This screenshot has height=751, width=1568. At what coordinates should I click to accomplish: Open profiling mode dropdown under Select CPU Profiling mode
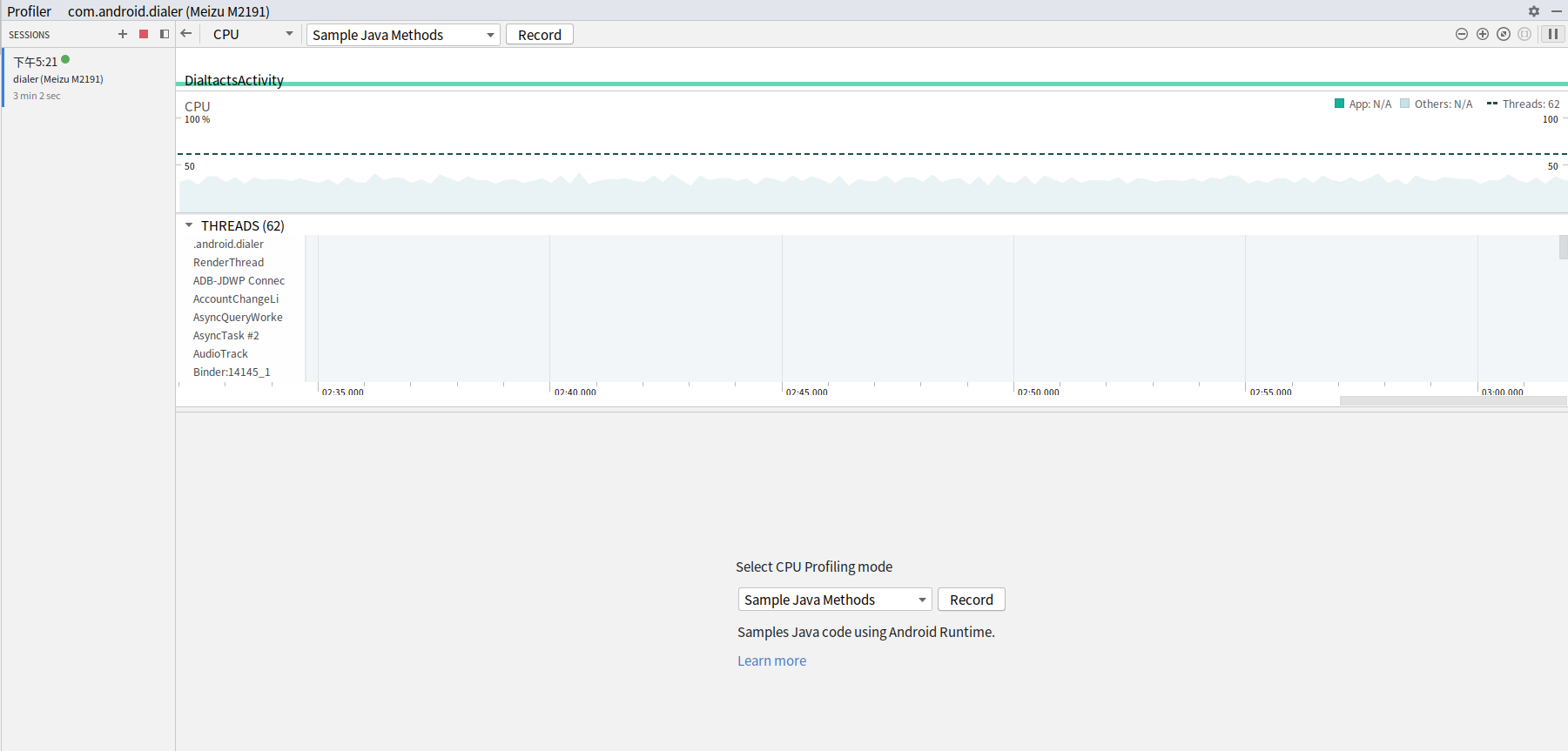coord(835,600)
